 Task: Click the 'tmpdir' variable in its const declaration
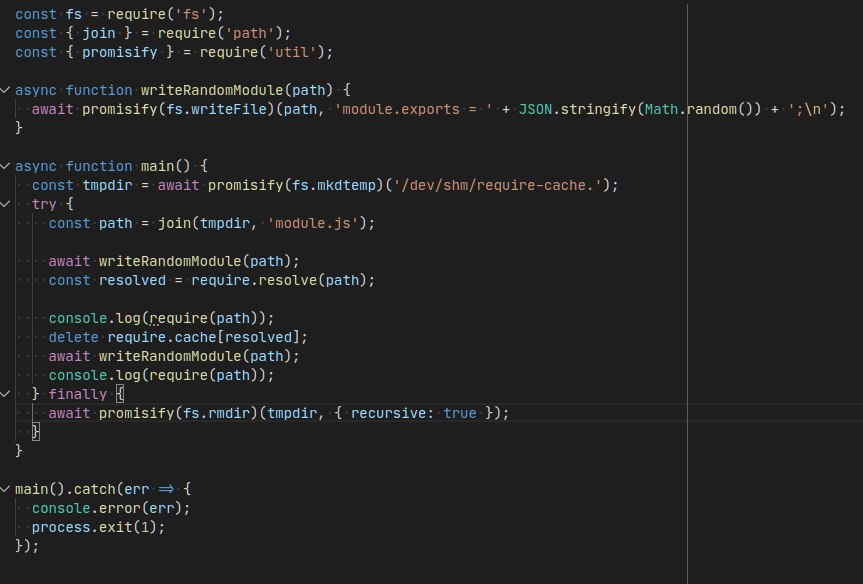point(107,185)
